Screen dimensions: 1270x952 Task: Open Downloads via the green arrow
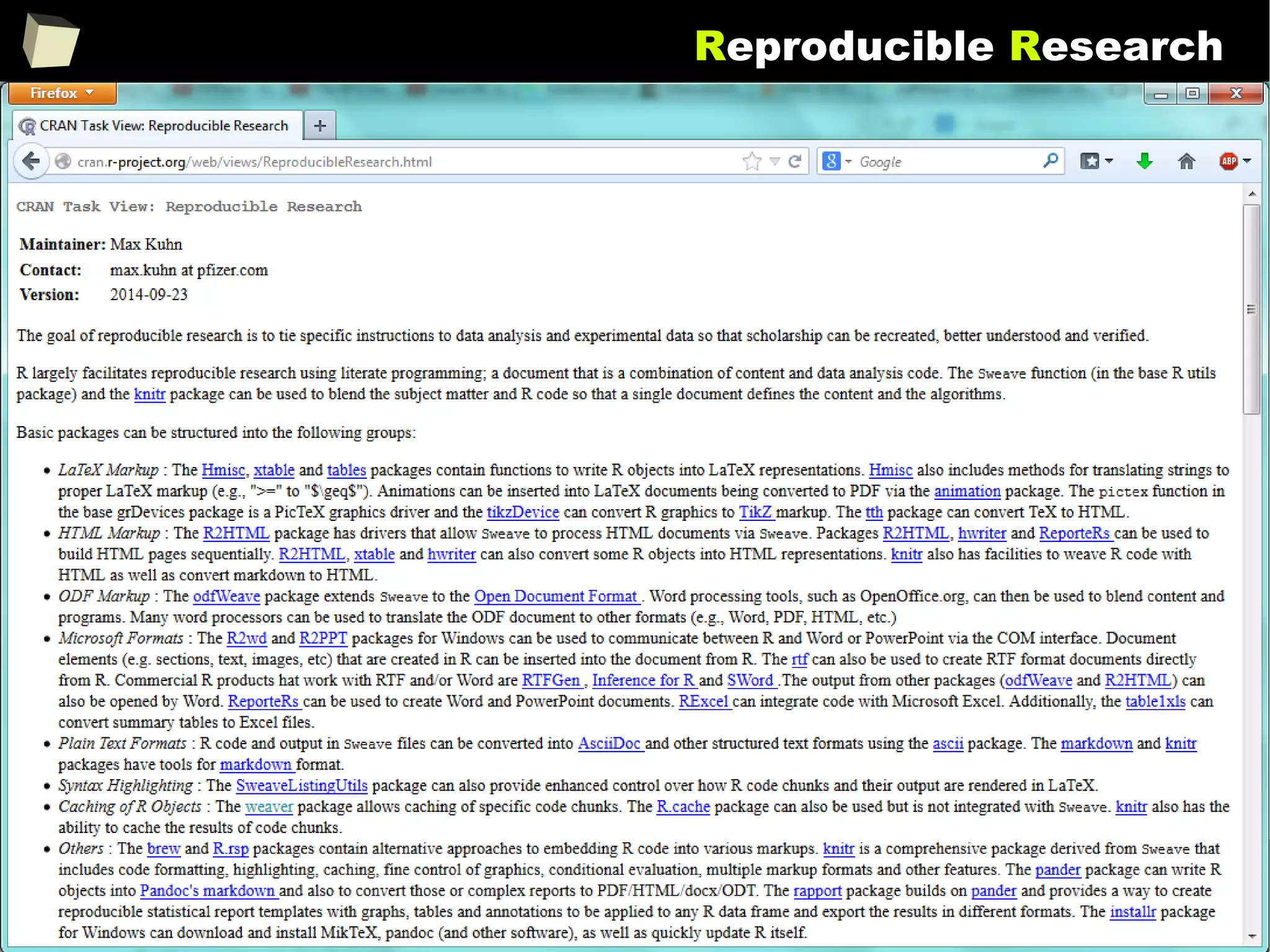[1144, 161]
